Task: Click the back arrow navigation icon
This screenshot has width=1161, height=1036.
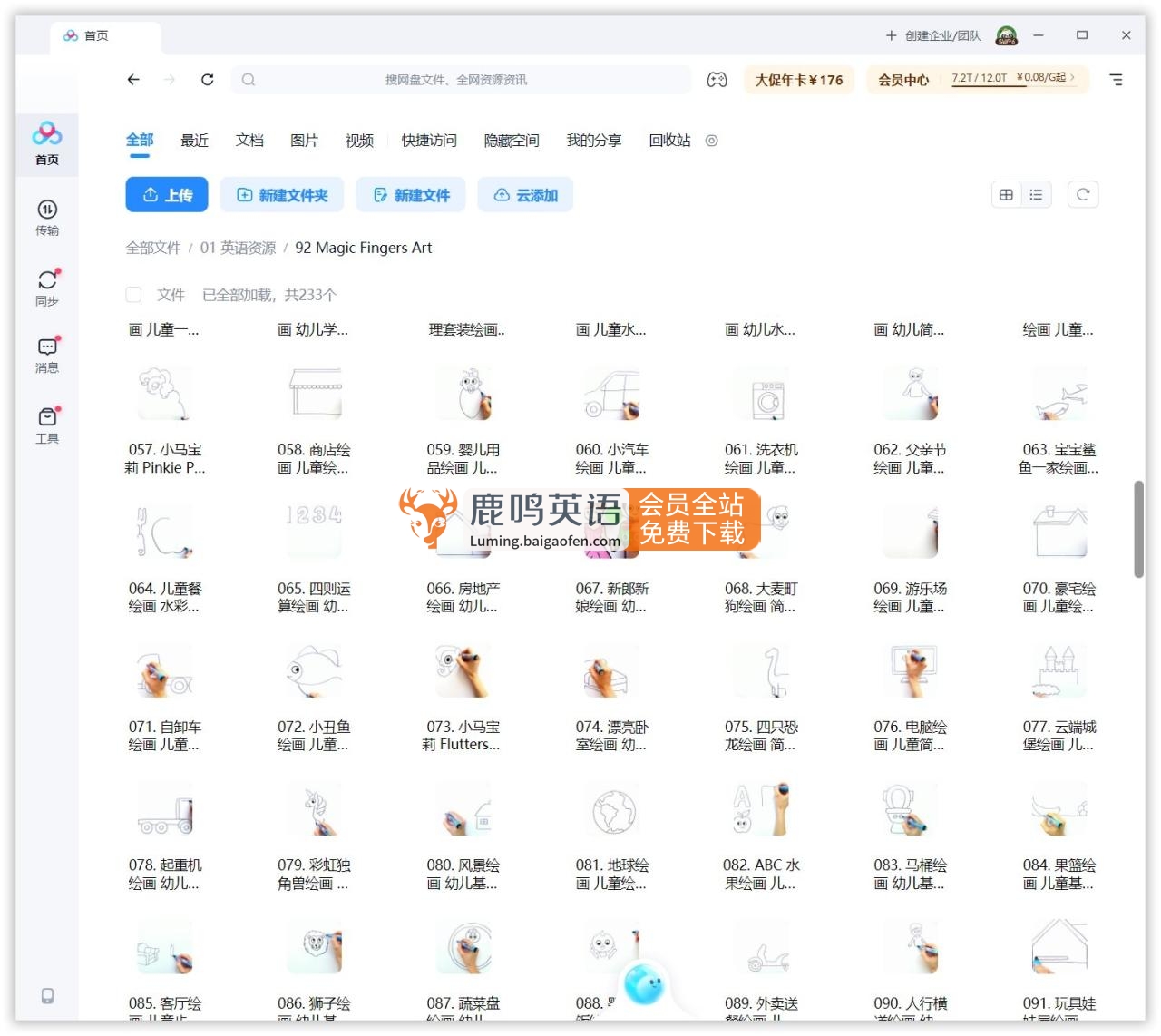Action: [x=132, y=80]
